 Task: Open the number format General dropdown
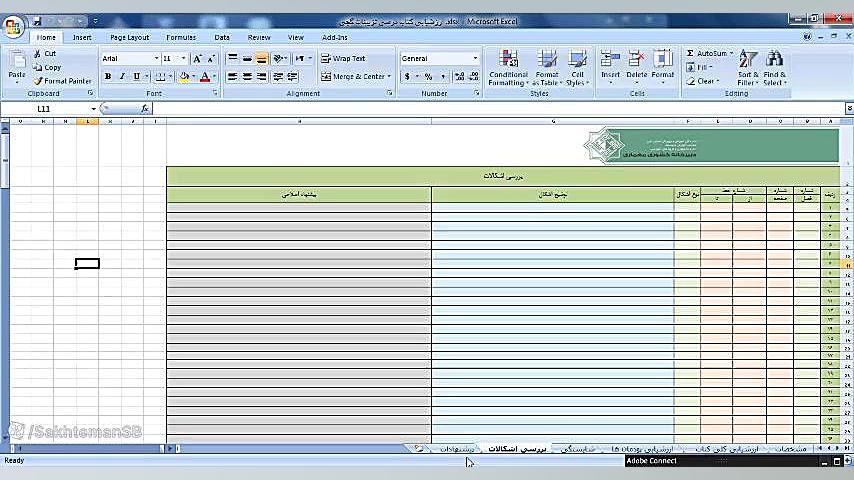pyautogui.click(x=475, y=58)
